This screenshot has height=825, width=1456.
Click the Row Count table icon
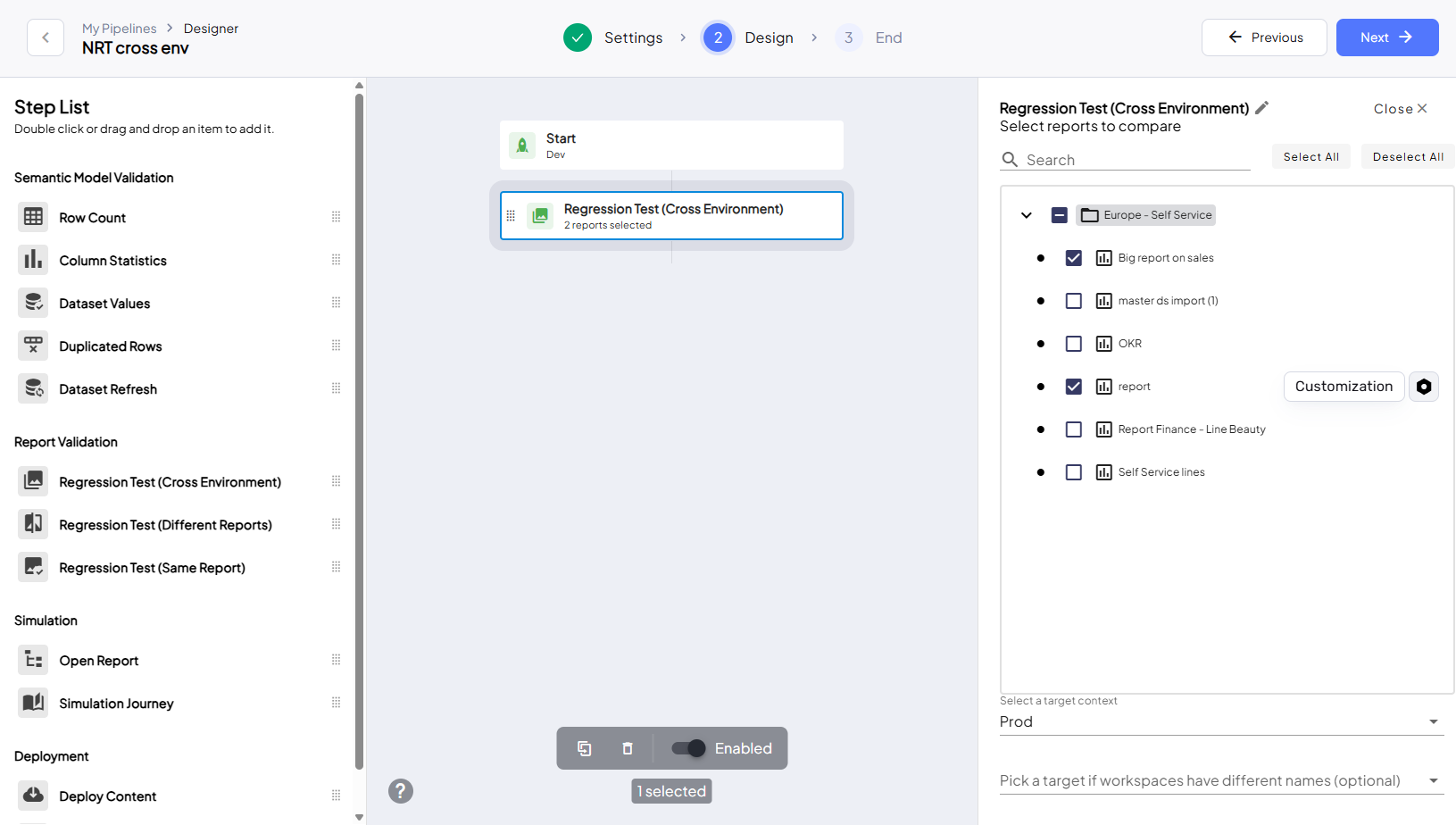(x=33, y=217)
